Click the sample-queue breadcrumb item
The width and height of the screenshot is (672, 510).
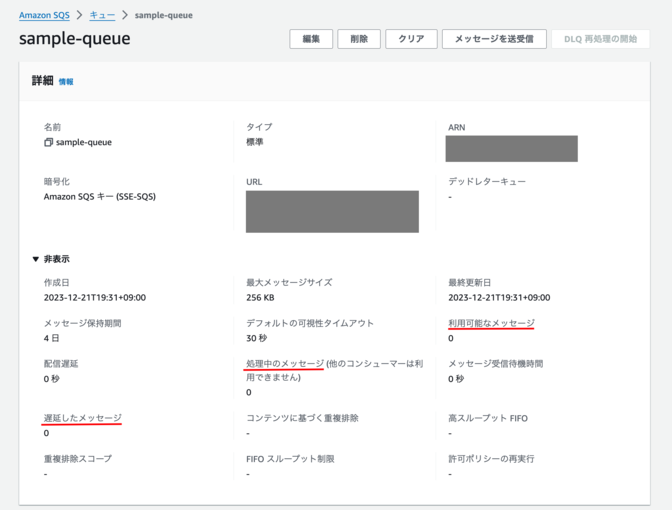tap(163, 15)
